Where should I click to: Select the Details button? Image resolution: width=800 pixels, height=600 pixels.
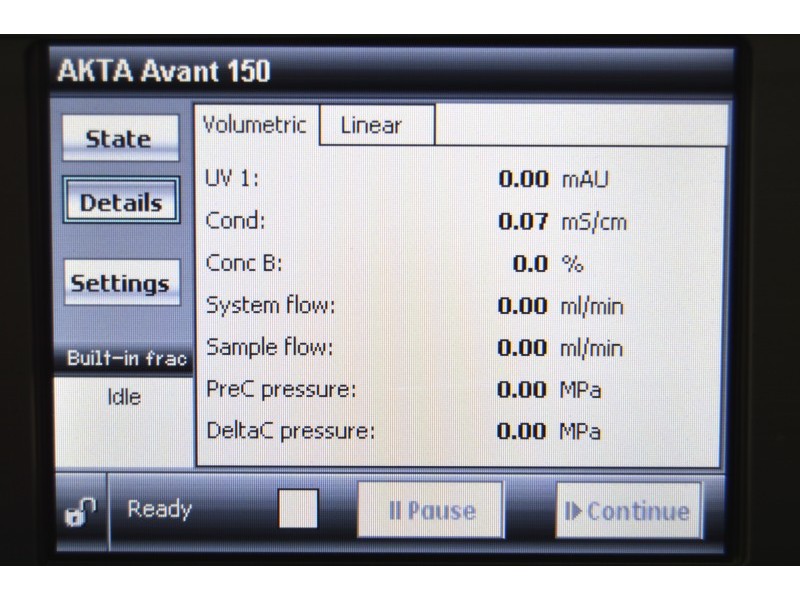click(121, 201)
